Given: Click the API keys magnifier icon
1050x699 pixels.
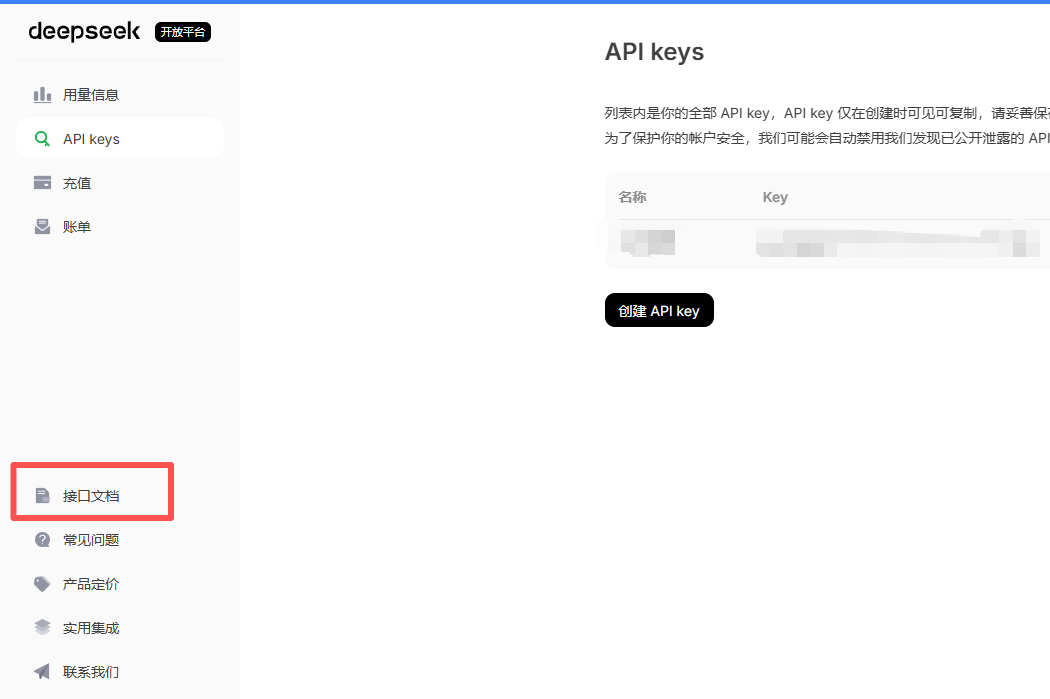Looking at the screenshot, I should point(42,139).
